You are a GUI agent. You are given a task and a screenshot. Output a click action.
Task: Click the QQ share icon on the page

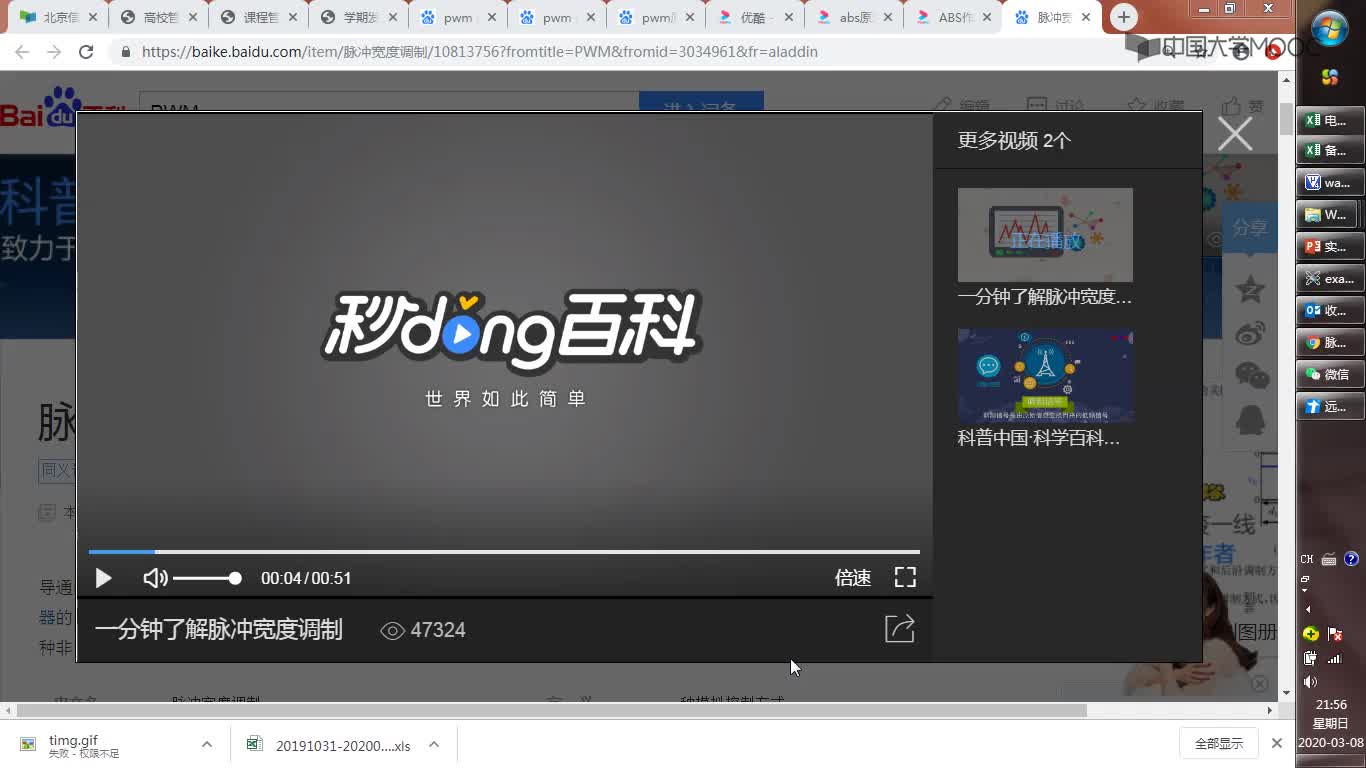[x=1250, y=418]
